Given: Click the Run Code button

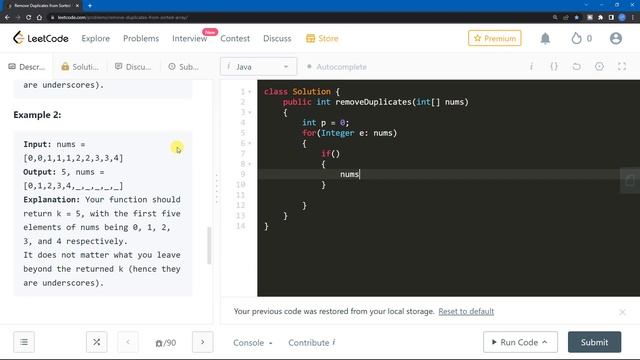Looking at the screenshot, I should (520, 342).
